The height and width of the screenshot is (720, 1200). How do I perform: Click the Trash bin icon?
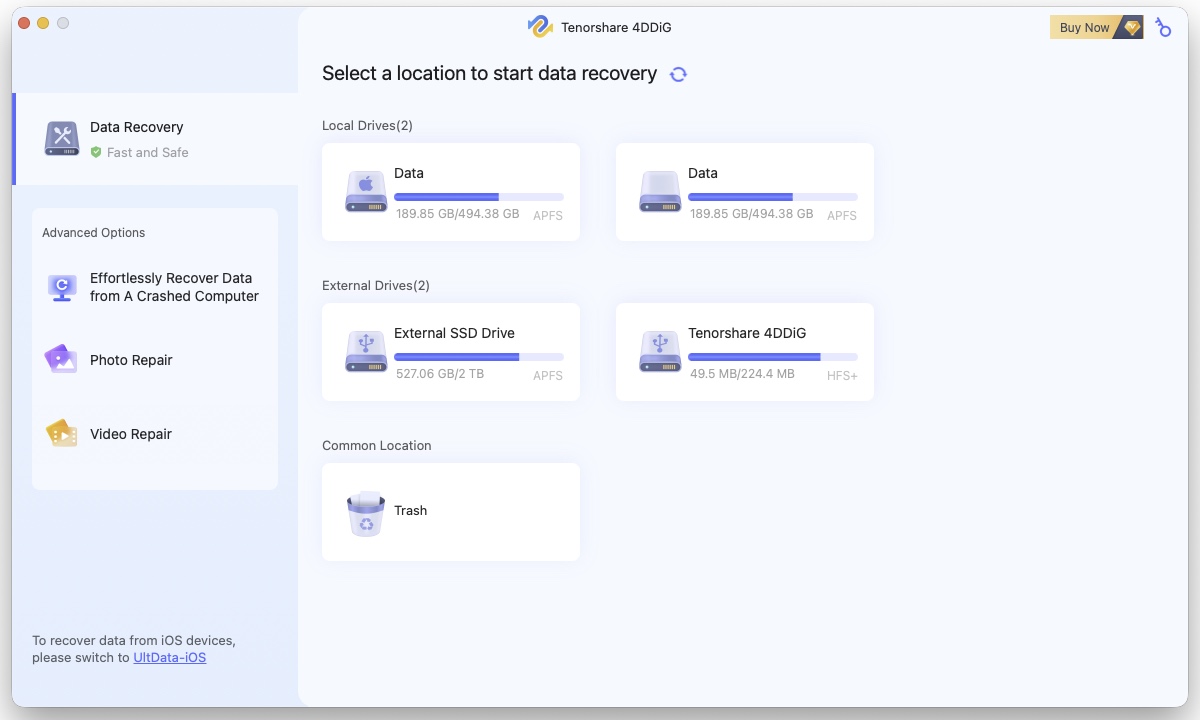click(x=366, y=513)
